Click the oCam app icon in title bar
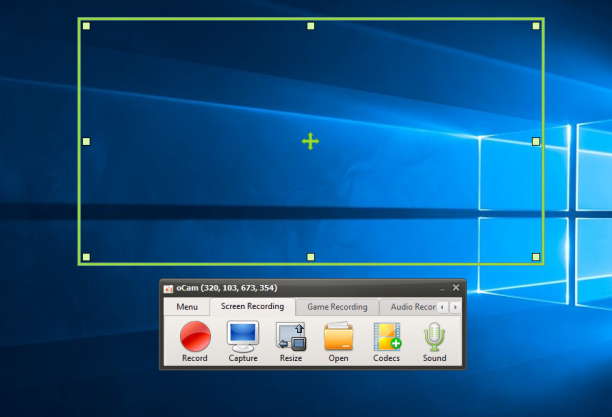Screen dimensions: 612x417 point(168,289)
